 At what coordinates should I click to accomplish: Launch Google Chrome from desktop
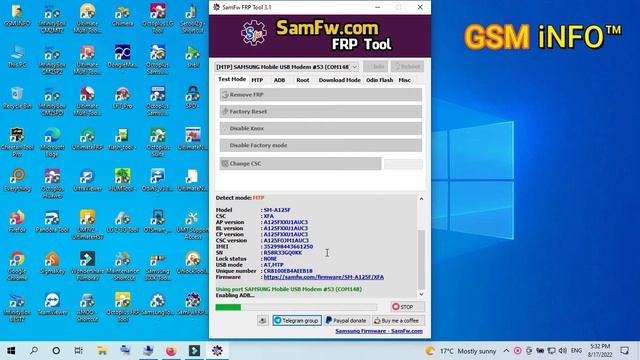(x=17, y=266)
